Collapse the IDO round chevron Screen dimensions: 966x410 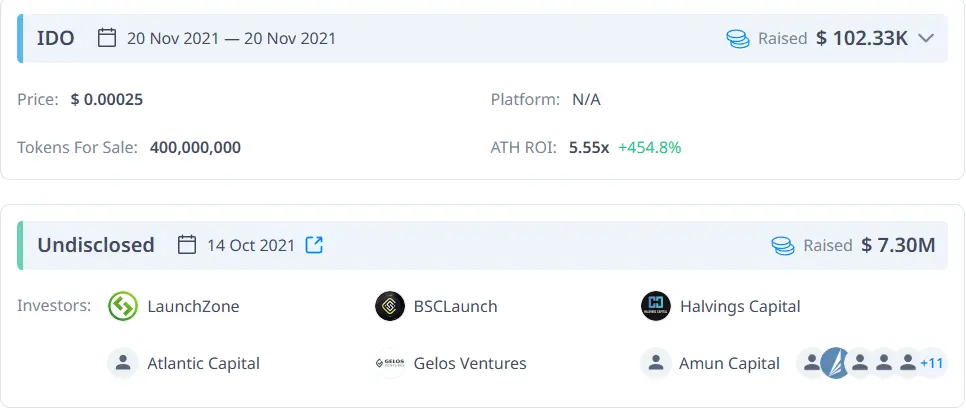tap(926, 38)
